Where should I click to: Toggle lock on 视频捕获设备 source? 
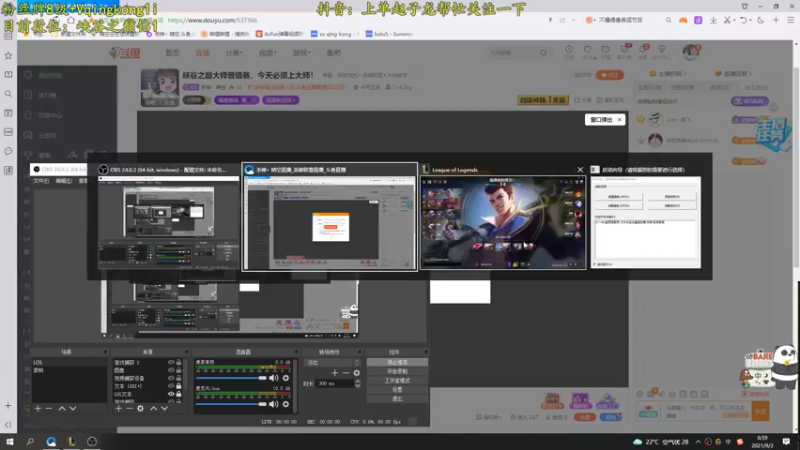point(179,378)
